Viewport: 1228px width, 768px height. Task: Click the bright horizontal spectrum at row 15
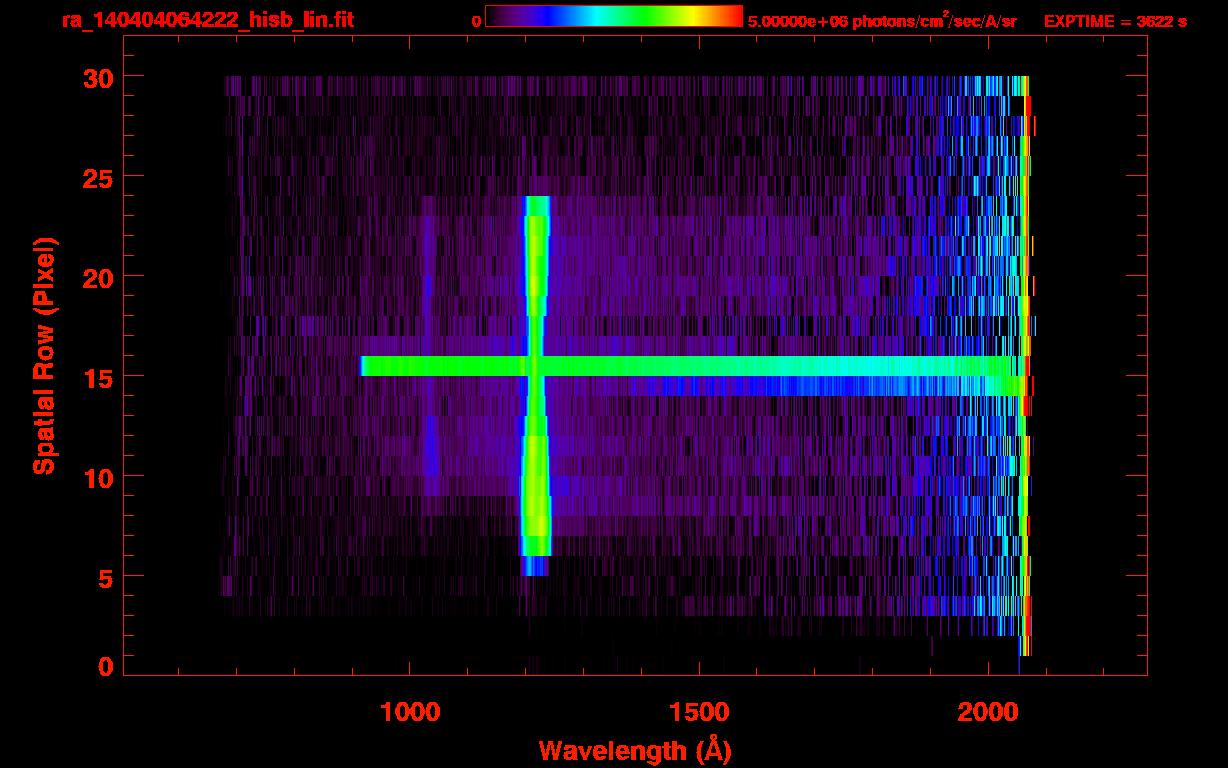(x=690, y=366)
